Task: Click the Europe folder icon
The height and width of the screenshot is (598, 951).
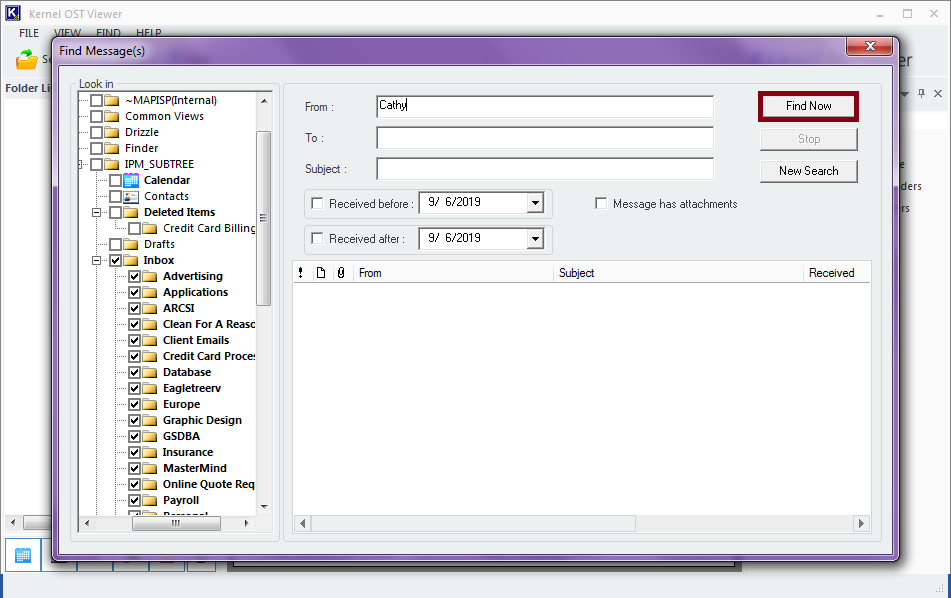Action: pos(150,405)
